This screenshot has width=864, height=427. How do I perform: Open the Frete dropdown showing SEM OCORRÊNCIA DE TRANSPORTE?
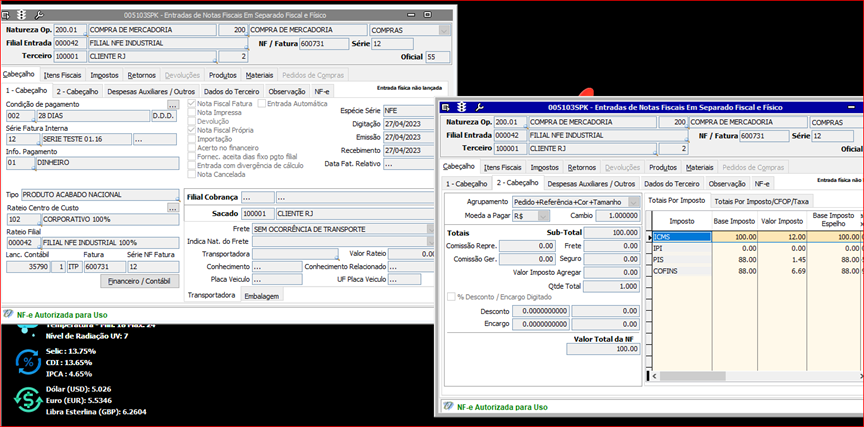pos(430,229)
